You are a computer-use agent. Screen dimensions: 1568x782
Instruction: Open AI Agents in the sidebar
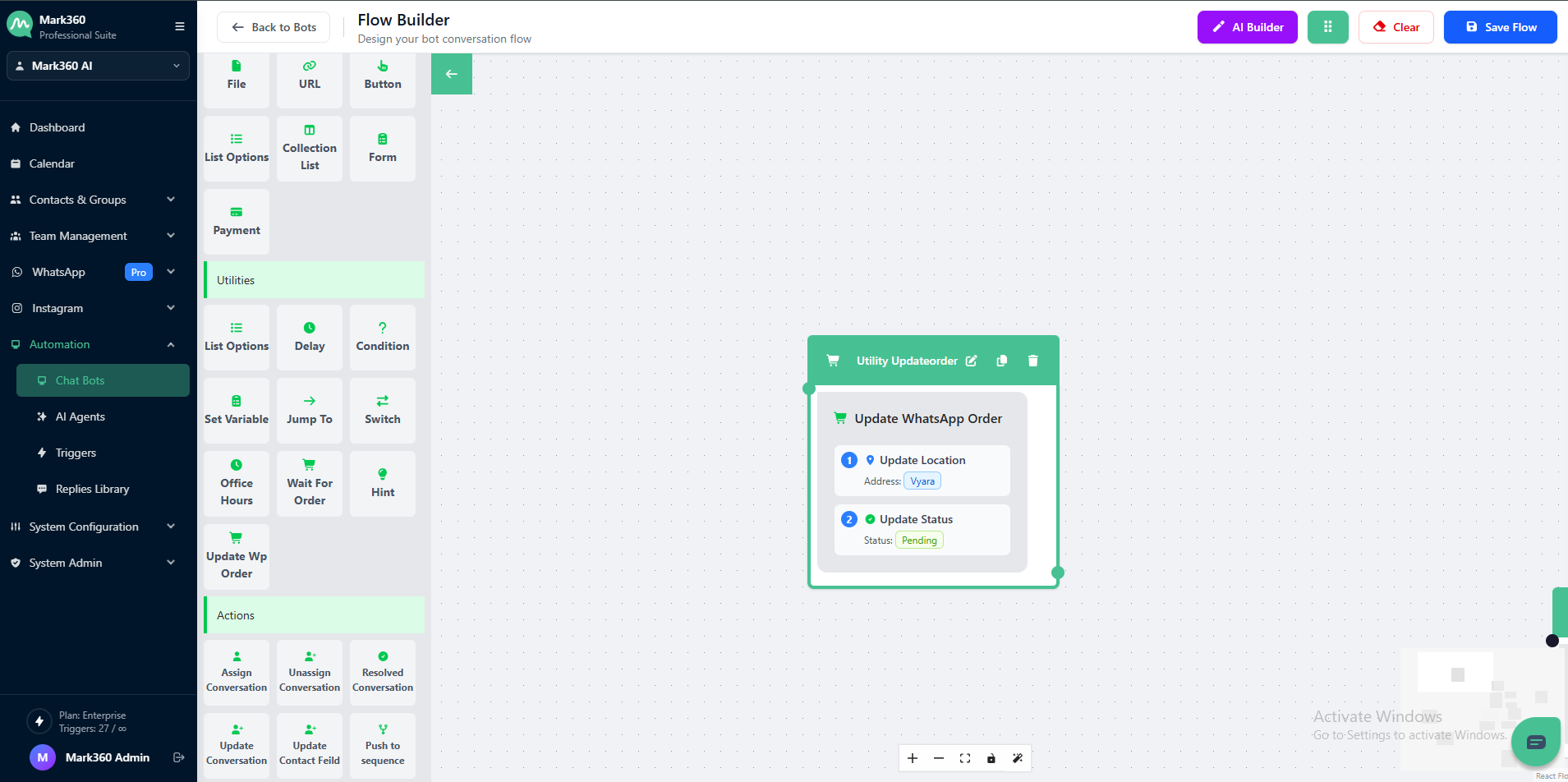(80, 416)
